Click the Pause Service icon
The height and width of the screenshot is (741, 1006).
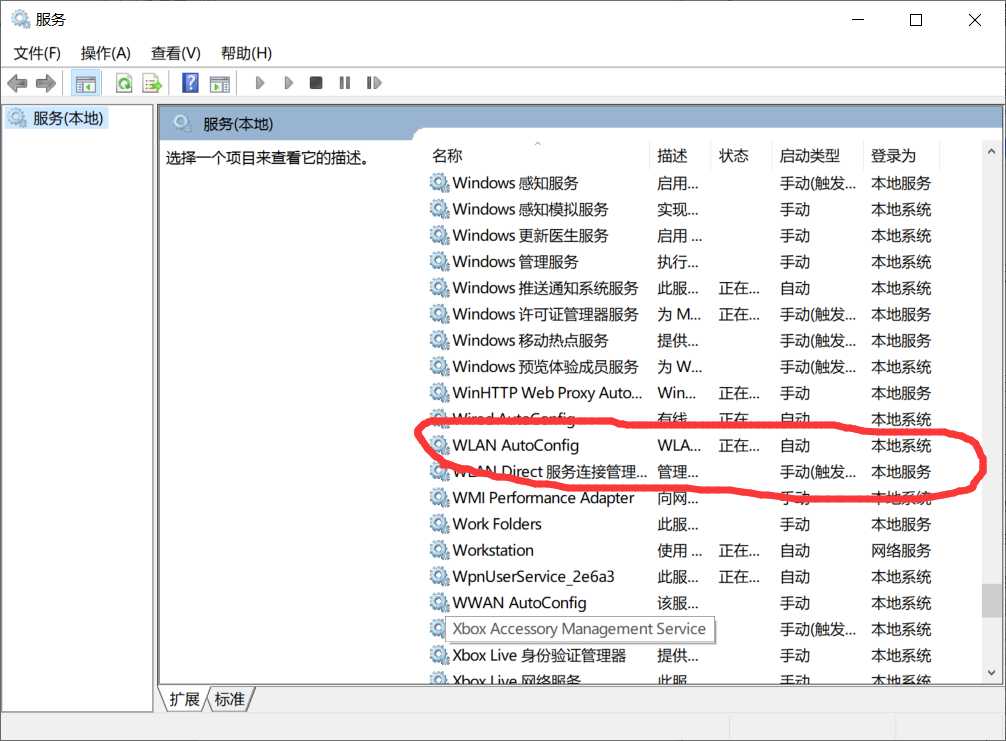[x=344, y=83]
